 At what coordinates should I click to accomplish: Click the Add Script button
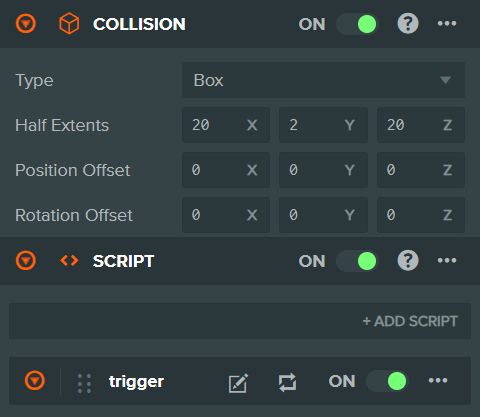[410, 321]
